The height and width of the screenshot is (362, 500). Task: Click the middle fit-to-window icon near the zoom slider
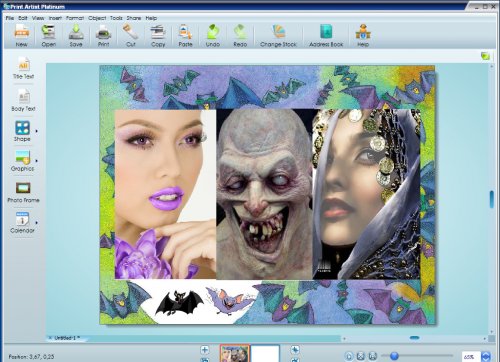pos(361,356)
